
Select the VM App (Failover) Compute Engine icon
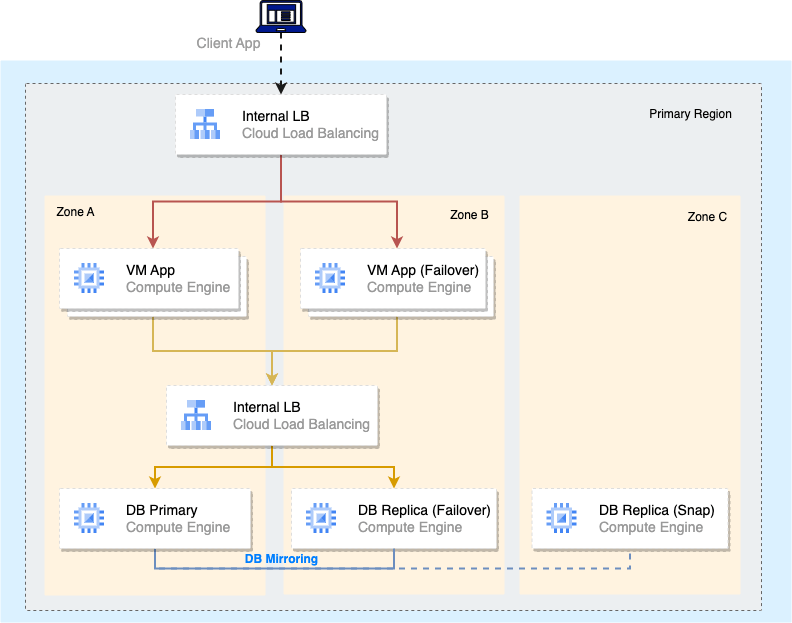[x=330, y=278]
